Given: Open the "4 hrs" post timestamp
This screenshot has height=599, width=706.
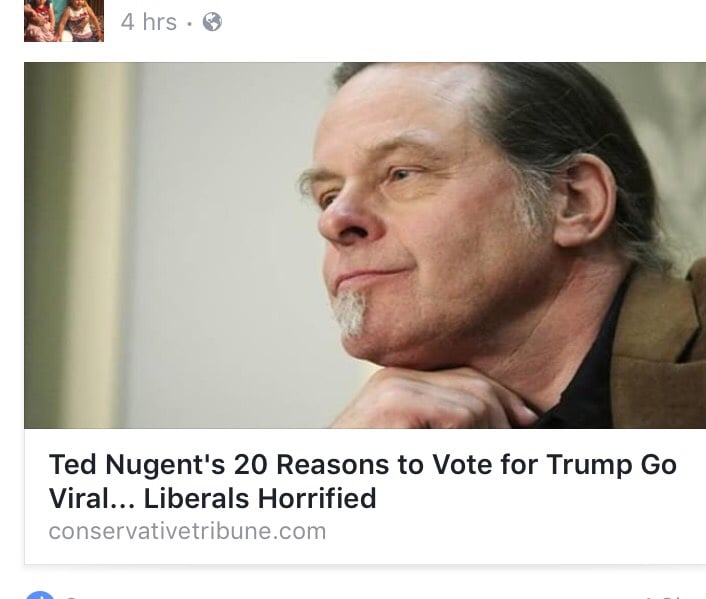Looking at the screenshot, I should tap(149, 22).
